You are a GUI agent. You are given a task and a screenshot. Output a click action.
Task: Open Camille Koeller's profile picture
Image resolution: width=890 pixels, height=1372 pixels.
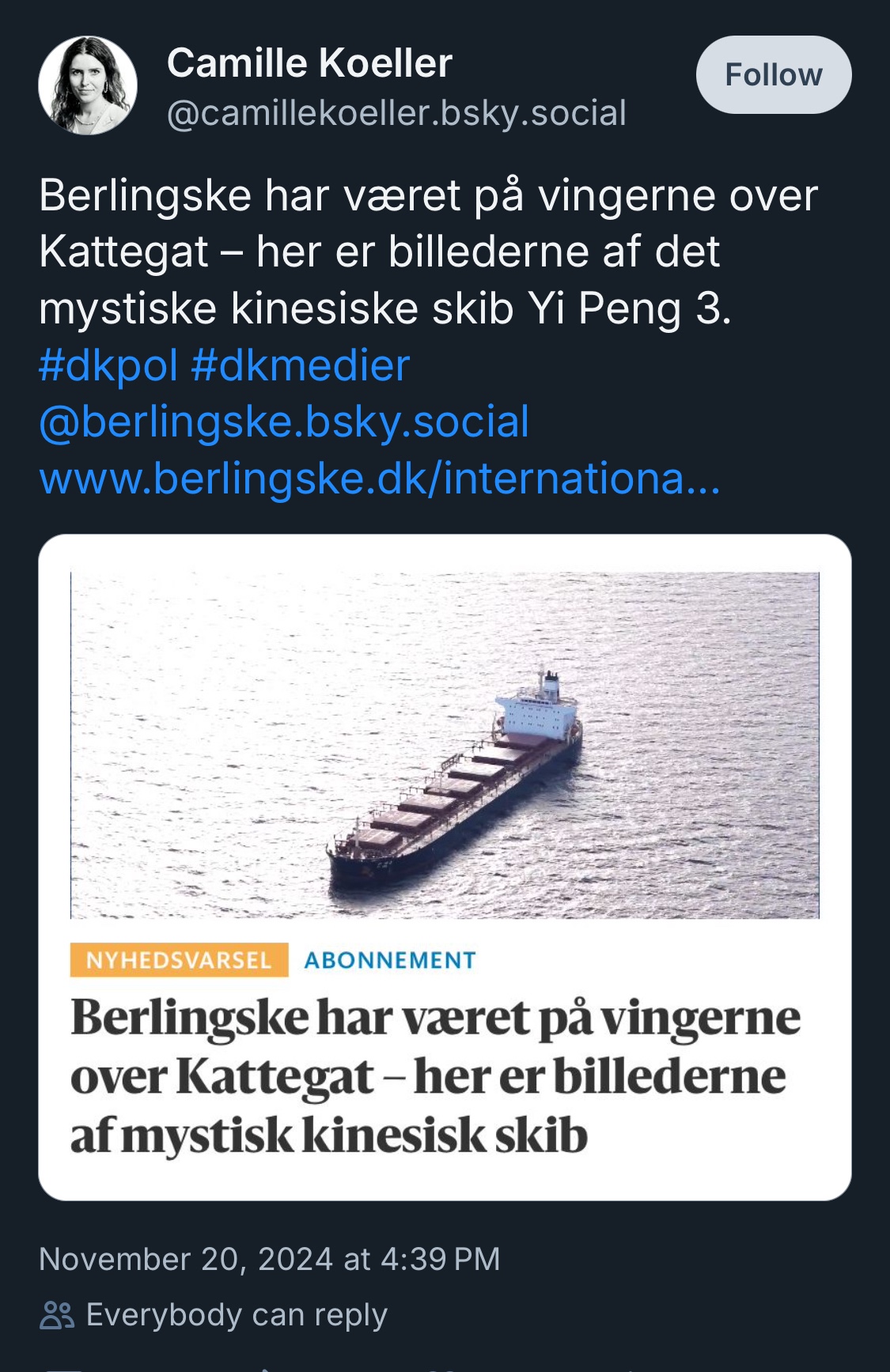click(x=88, y=85)
